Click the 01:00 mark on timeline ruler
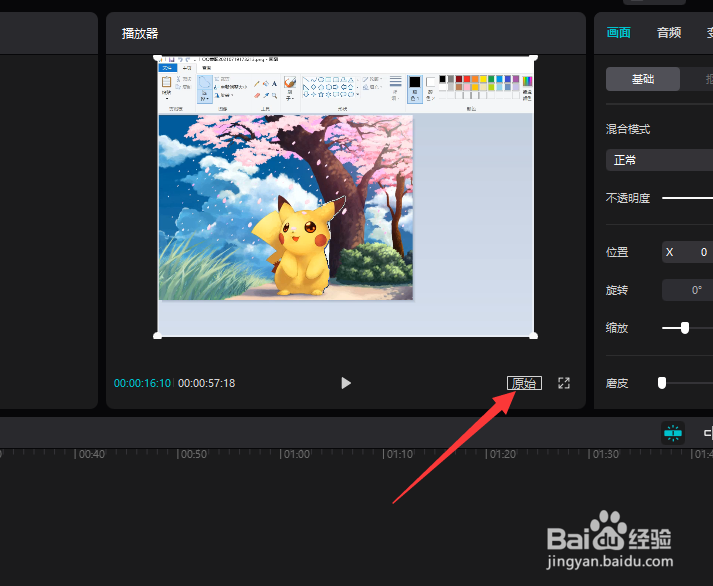The height and width of the screenshot is (586, 713). click(296, 454)
